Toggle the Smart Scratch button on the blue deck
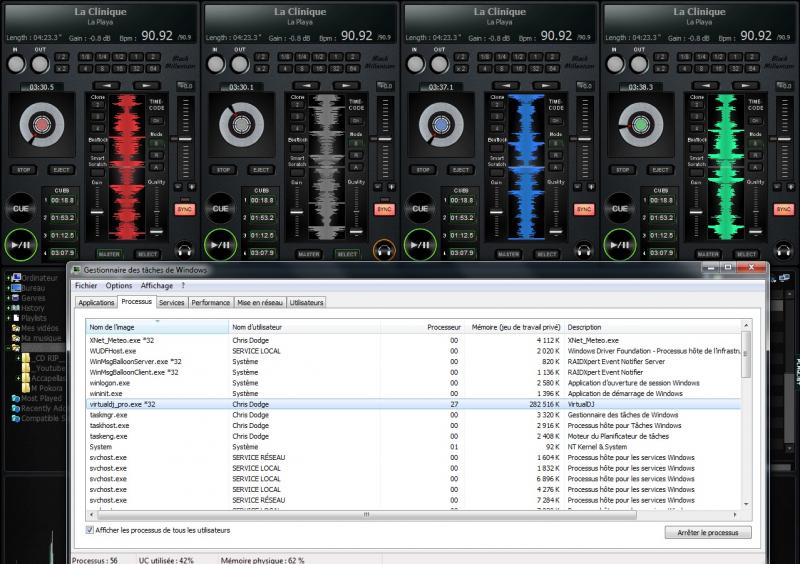This screenshot has height=564, width=800. tap(498, 170)
